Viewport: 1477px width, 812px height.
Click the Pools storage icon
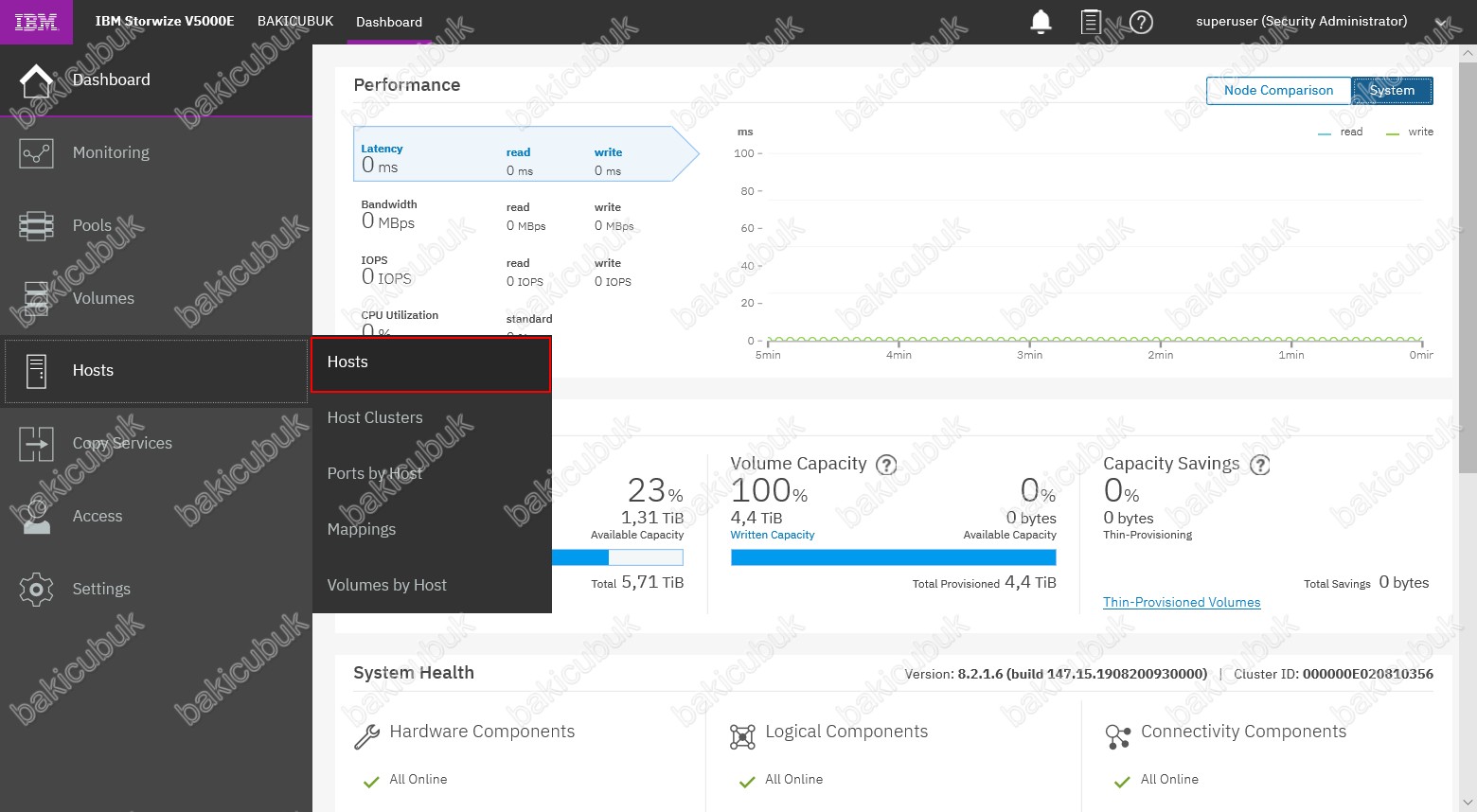point(36,226)
